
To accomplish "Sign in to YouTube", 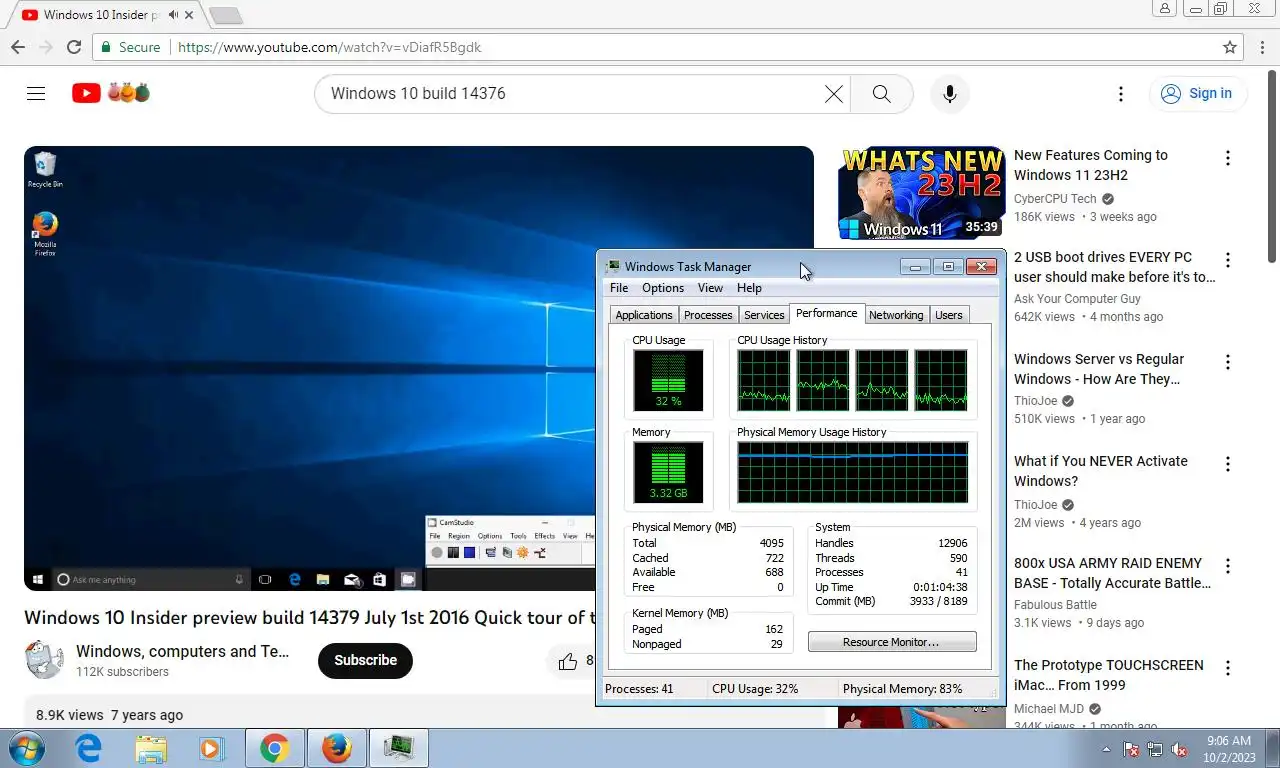I will 1197,93.
